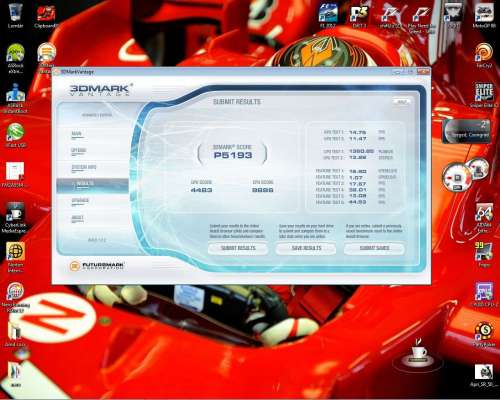Open the white document file on desktop
Image resolution: width=500 pixels, height=400 pixels.
(15, 174)
